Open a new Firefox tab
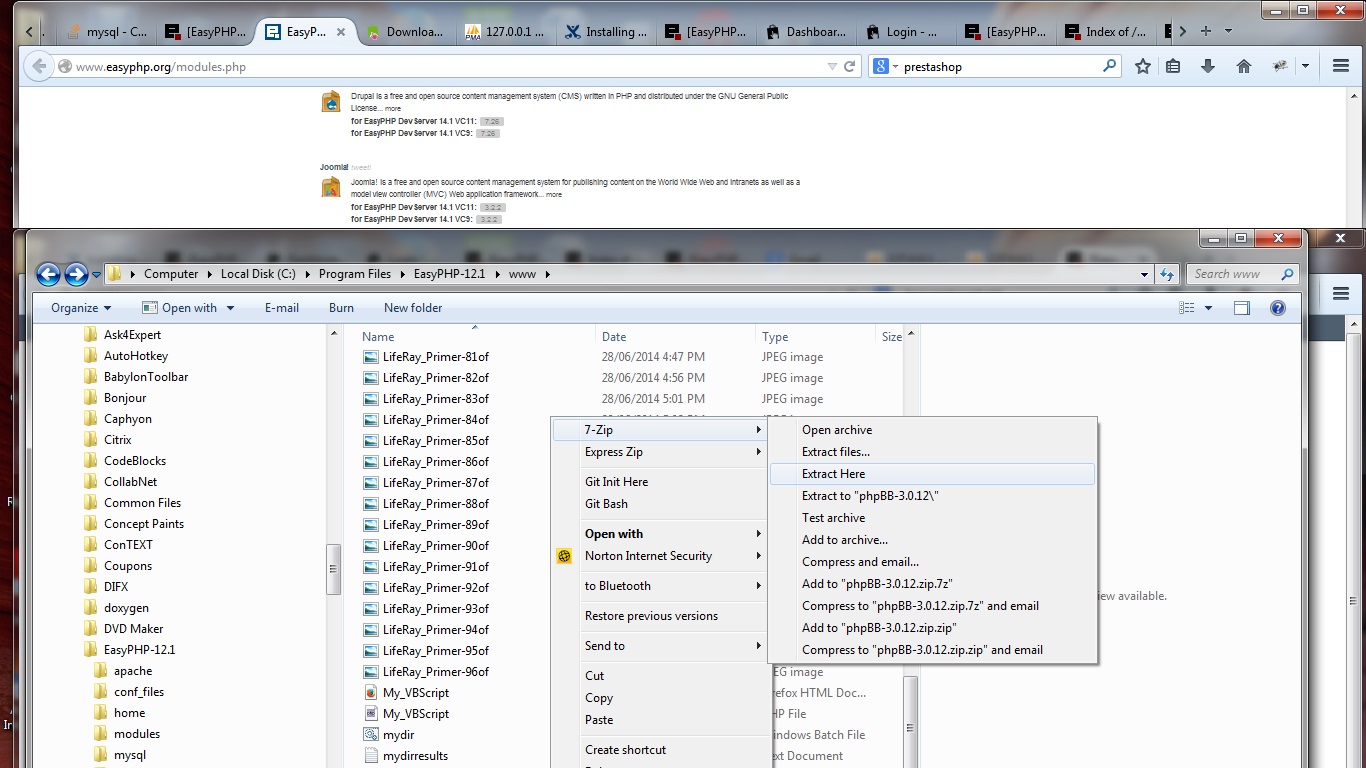1366x768 pixels. [1206, 31]
